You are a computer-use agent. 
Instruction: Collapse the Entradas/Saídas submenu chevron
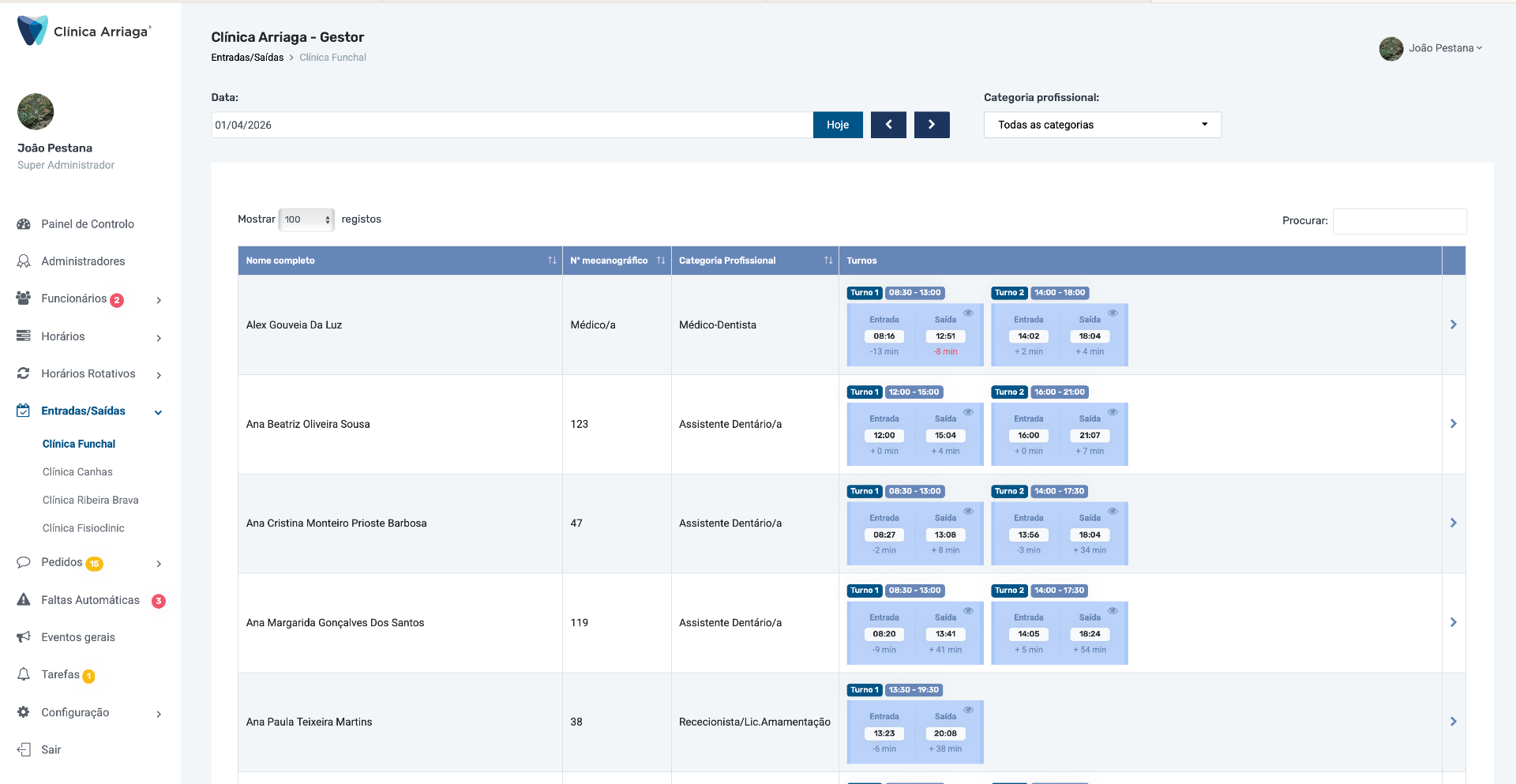pos(159,412)
